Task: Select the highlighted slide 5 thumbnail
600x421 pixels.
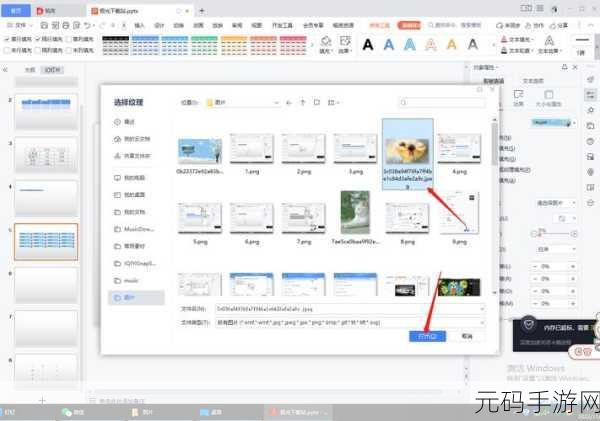Action: [46, 242]
